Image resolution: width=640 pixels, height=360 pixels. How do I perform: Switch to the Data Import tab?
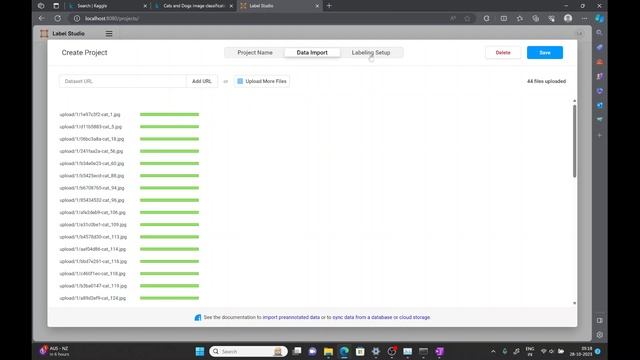click(312, 53)
